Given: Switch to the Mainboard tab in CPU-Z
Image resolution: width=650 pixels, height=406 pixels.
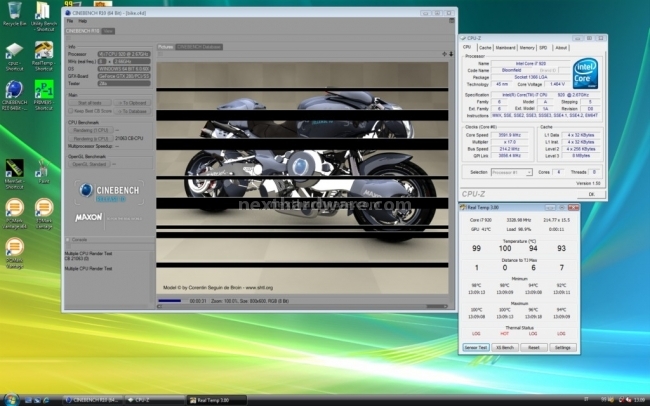Looking at the screenshot, I should (505, 48).
